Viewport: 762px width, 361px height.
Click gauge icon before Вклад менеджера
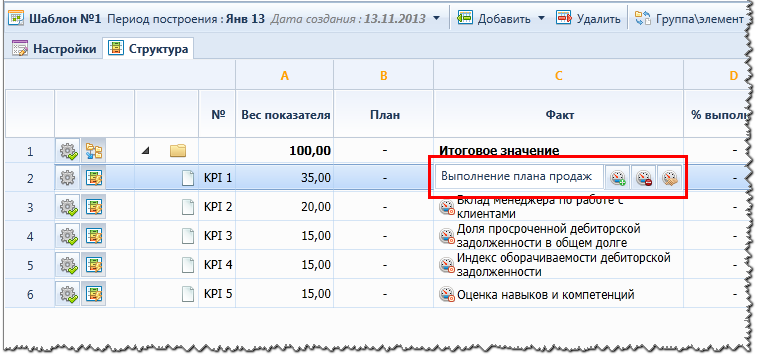click(x=447, y=208)
